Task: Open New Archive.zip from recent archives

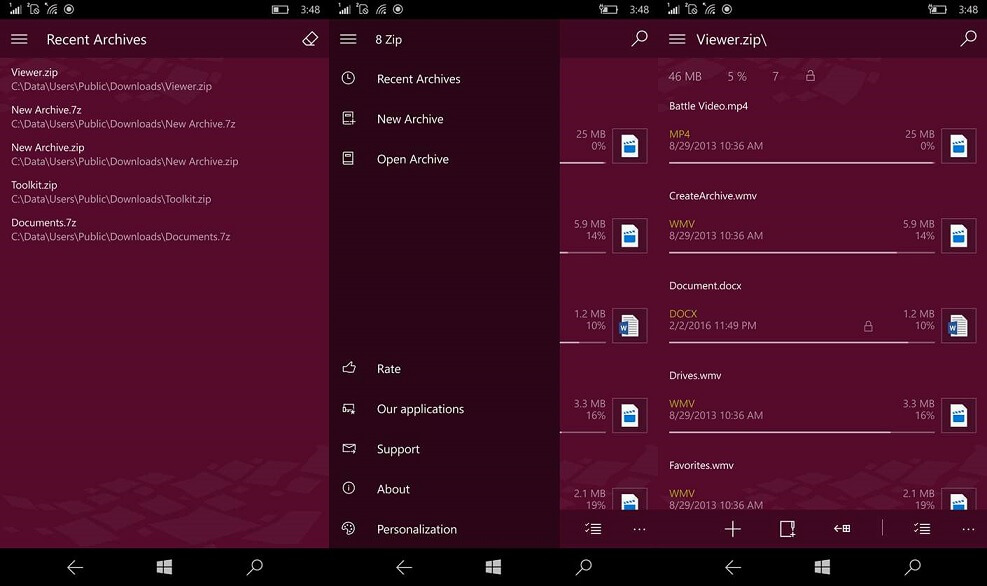Action: (164, 154)
